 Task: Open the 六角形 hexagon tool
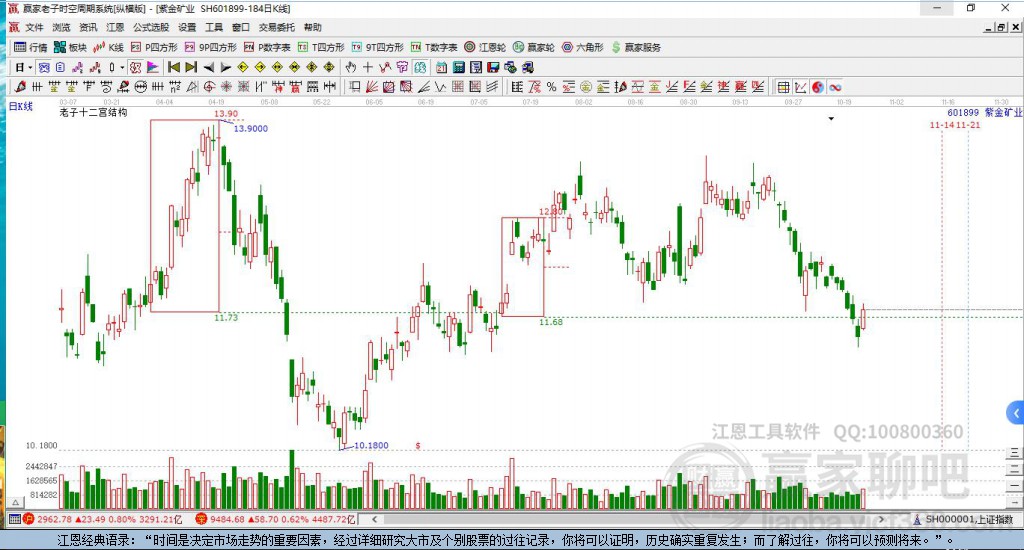pyautogui.click(x=583, y=47)
